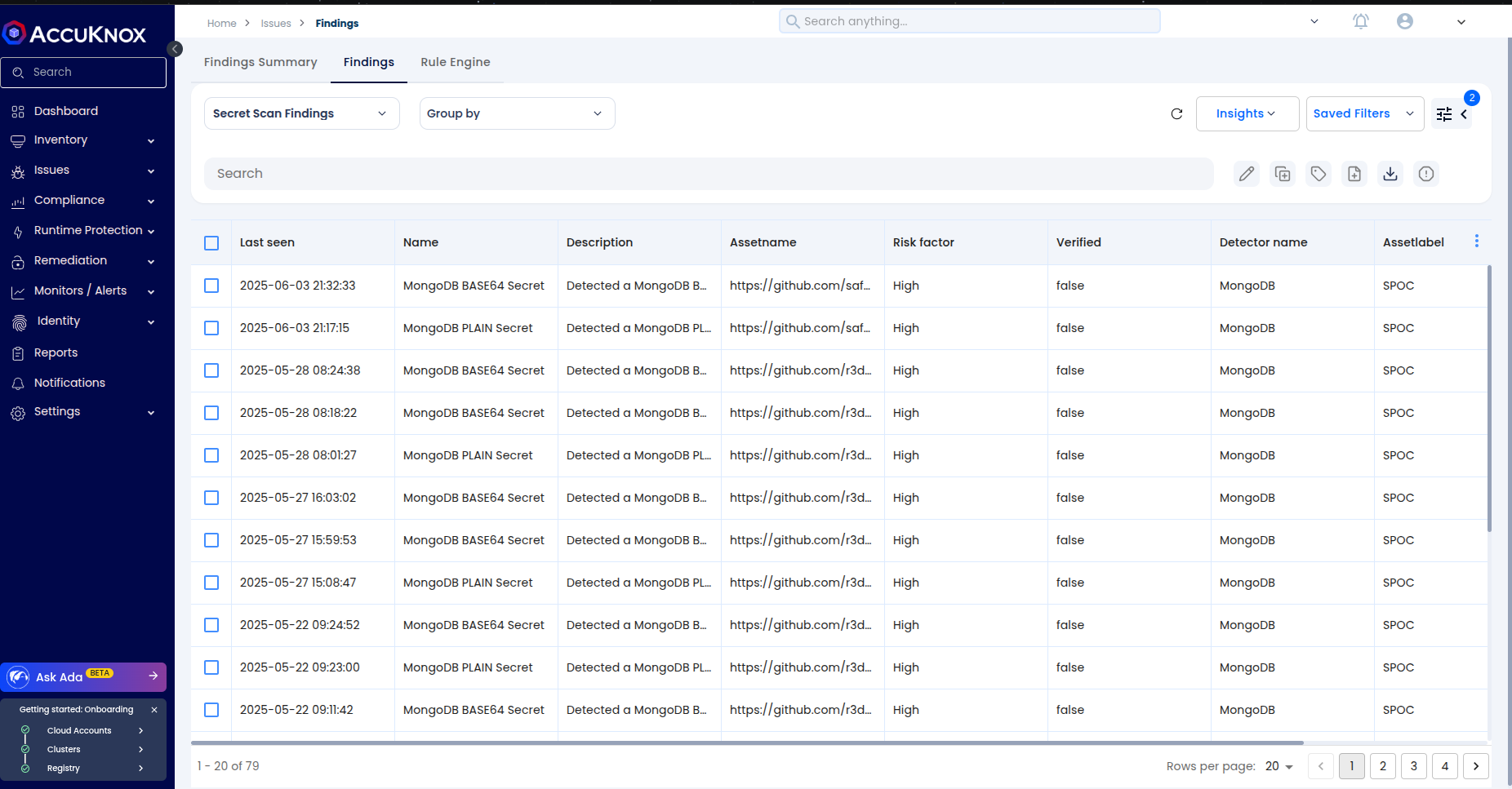Open the Group by dropdown
The image size is (1512, 789).
(517, 113)
